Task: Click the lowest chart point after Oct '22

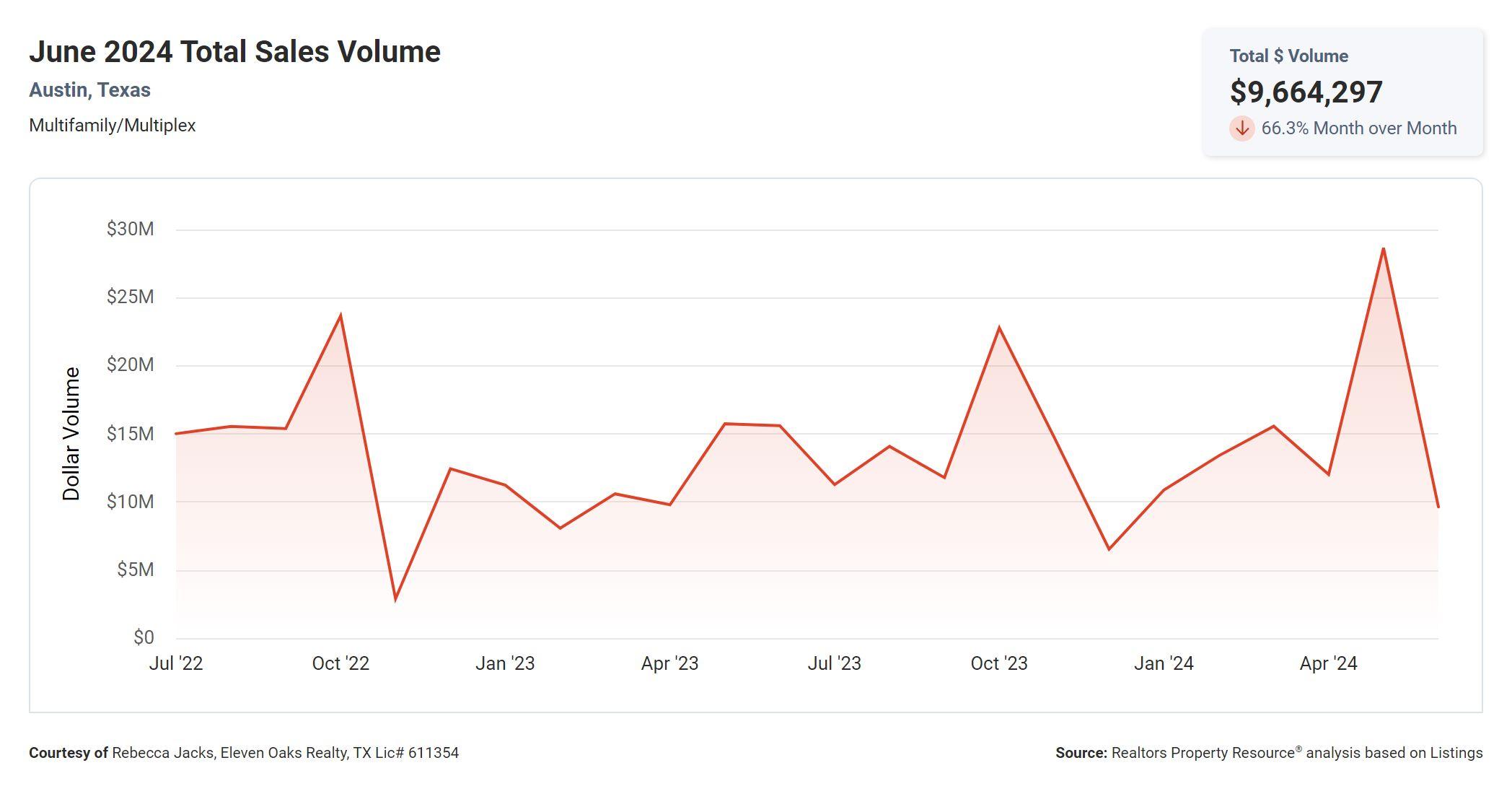Action: (x=395, y=598)
